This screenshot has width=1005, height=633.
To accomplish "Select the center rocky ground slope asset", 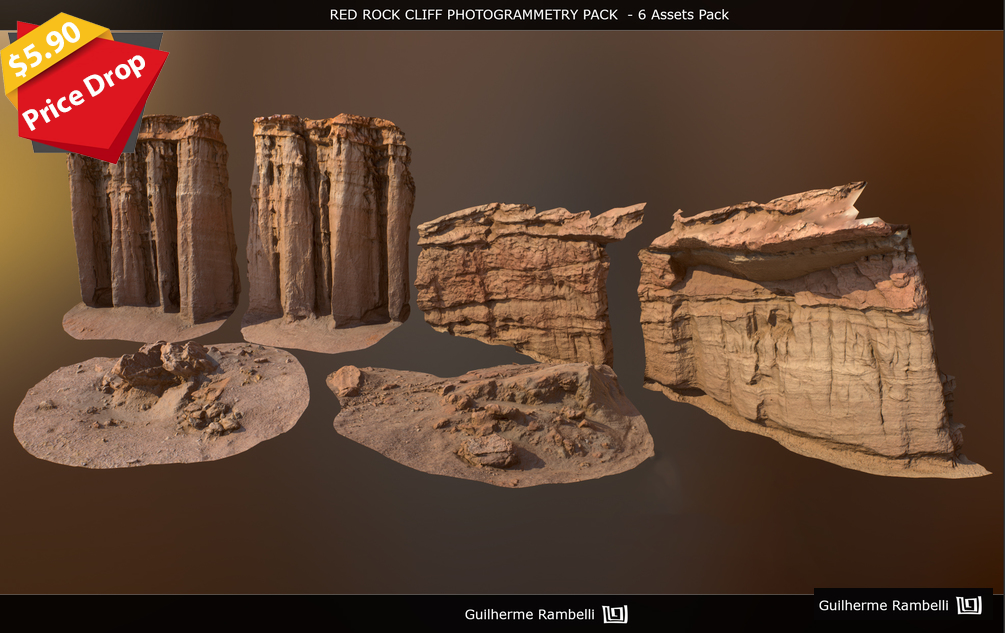I will click(x=491, y=424).
